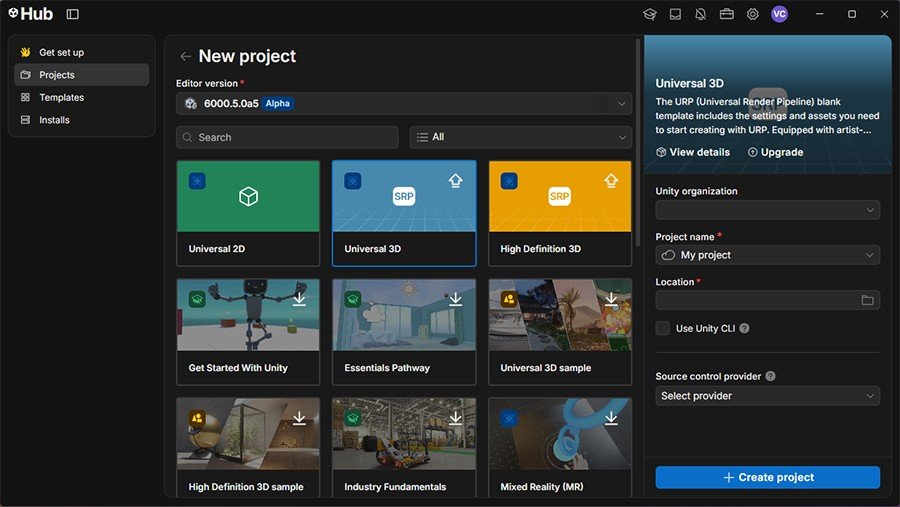Download the Get Started With Unity template
Screen dimensions: 900x507
299,299
